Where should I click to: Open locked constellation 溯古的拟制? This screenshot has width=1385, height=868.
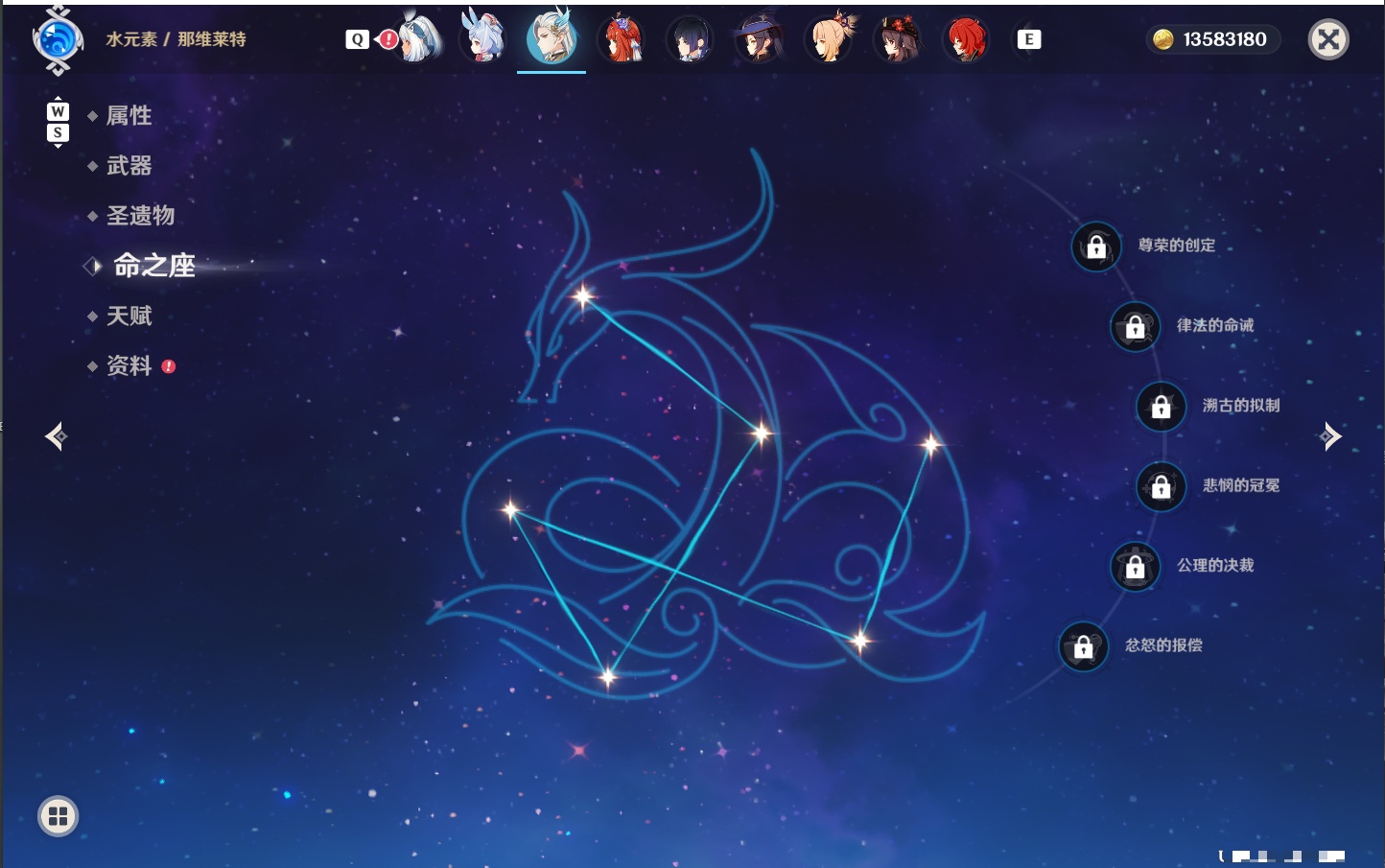[1161, 406]
